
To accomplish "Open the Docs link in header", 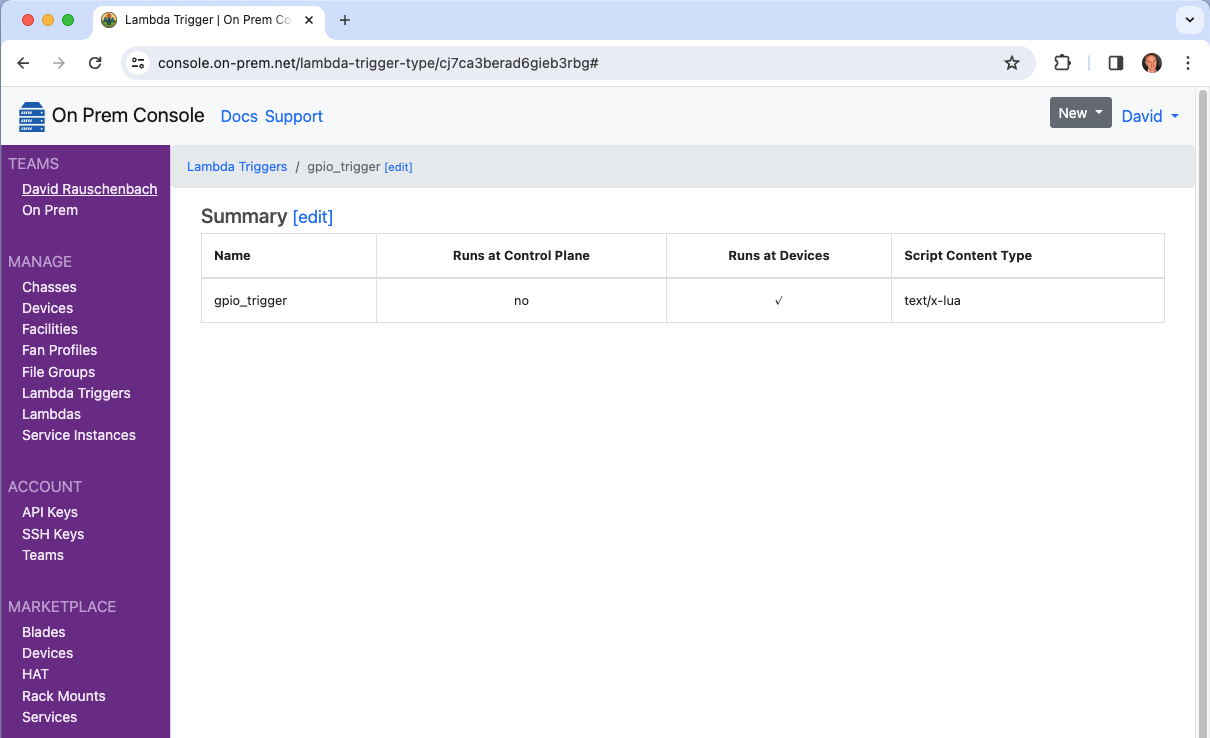I will click(x=239, y=116).
